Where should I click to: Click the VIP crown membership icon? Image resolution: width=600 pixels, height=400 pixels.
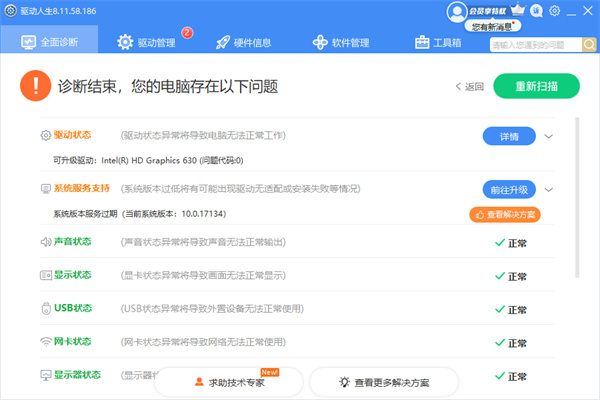(x=518, y=11)
